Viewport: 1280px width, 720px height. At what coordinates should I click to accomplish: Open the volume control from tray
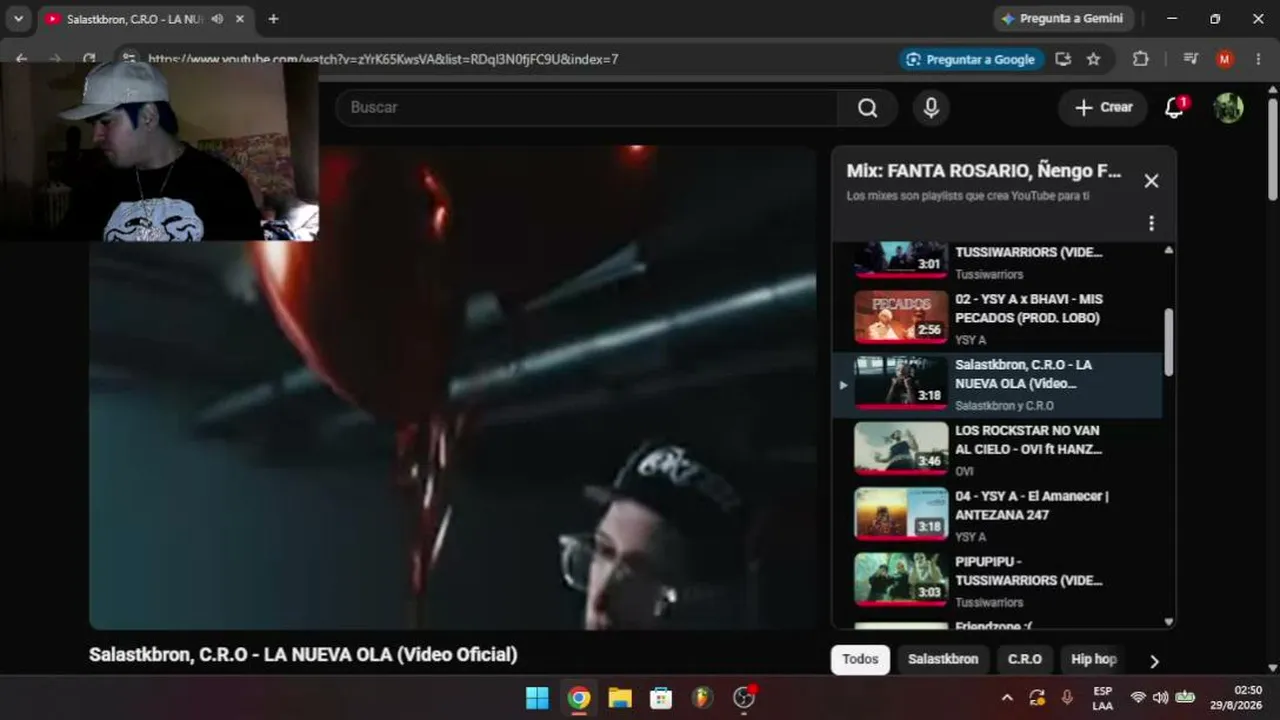pos(1161,698)
